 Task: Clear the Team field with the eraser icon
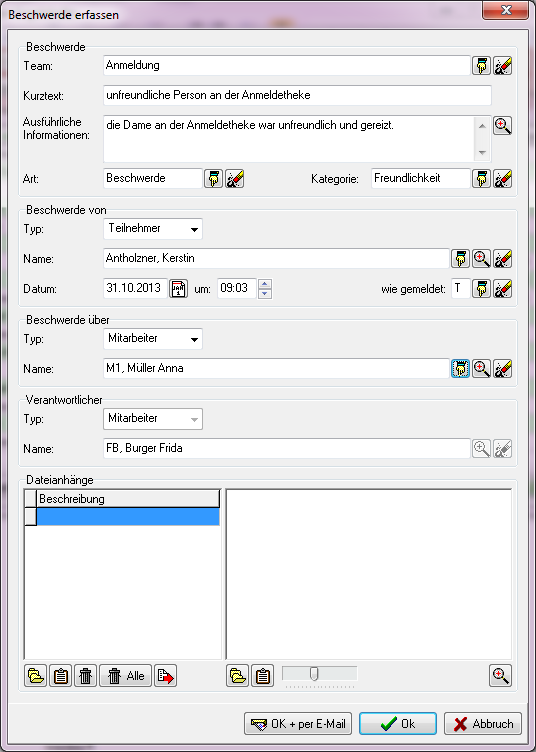502,66
